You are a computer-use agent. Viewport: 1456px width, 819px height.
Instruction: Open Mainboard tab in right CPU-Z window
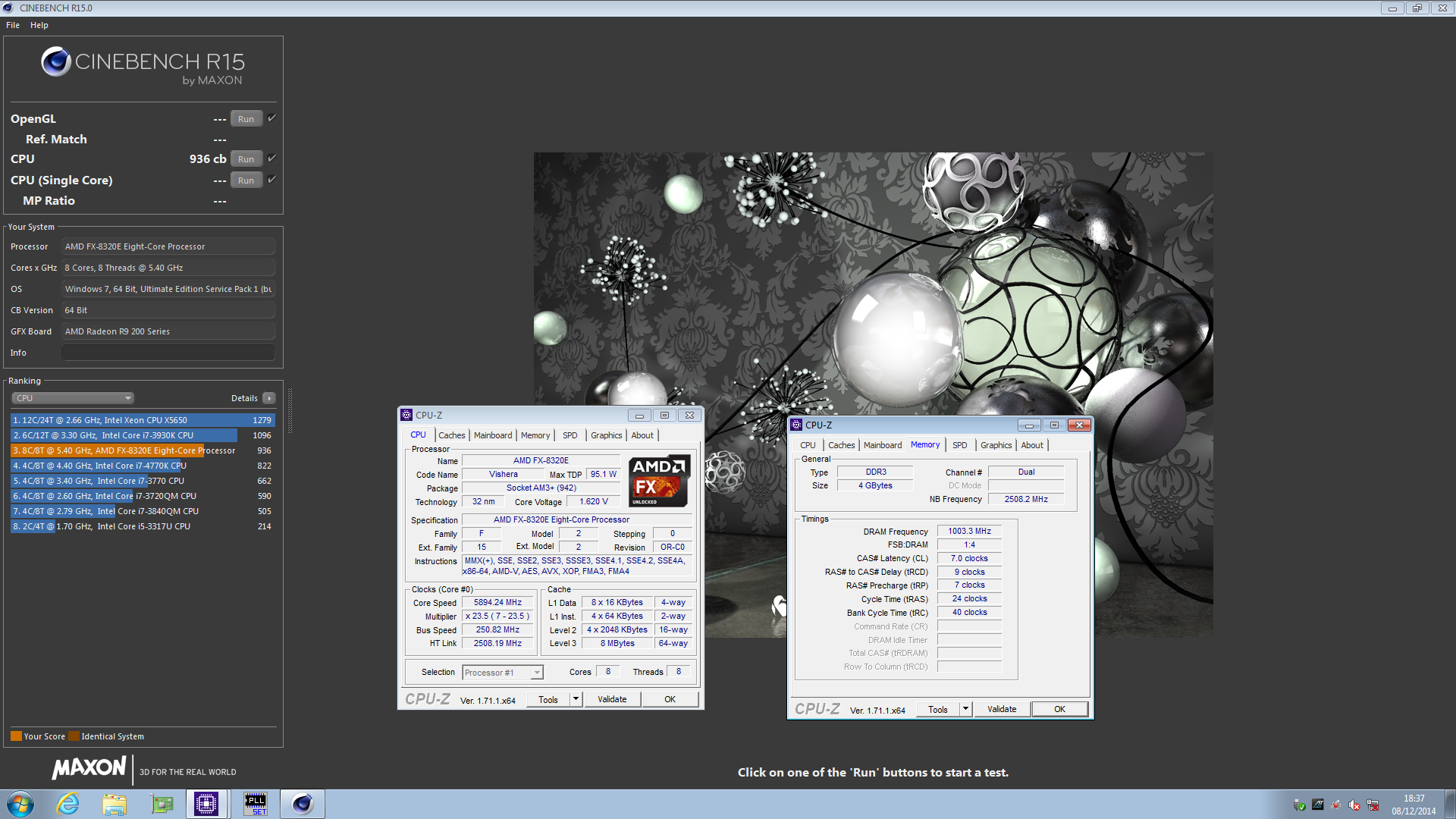pyautogui.click(x=883, y=445)
